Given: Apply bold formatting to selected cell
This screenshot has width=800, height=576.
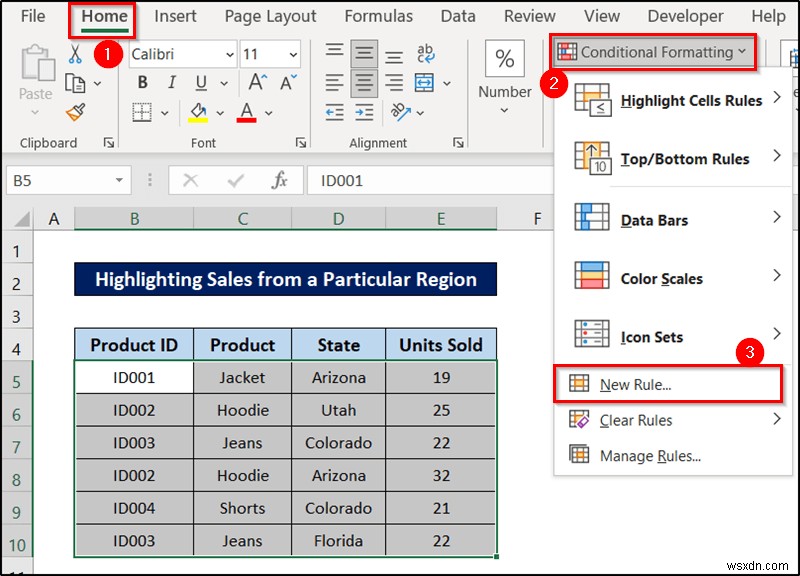Looking at the screenshot, I should [x=142, y=82].
